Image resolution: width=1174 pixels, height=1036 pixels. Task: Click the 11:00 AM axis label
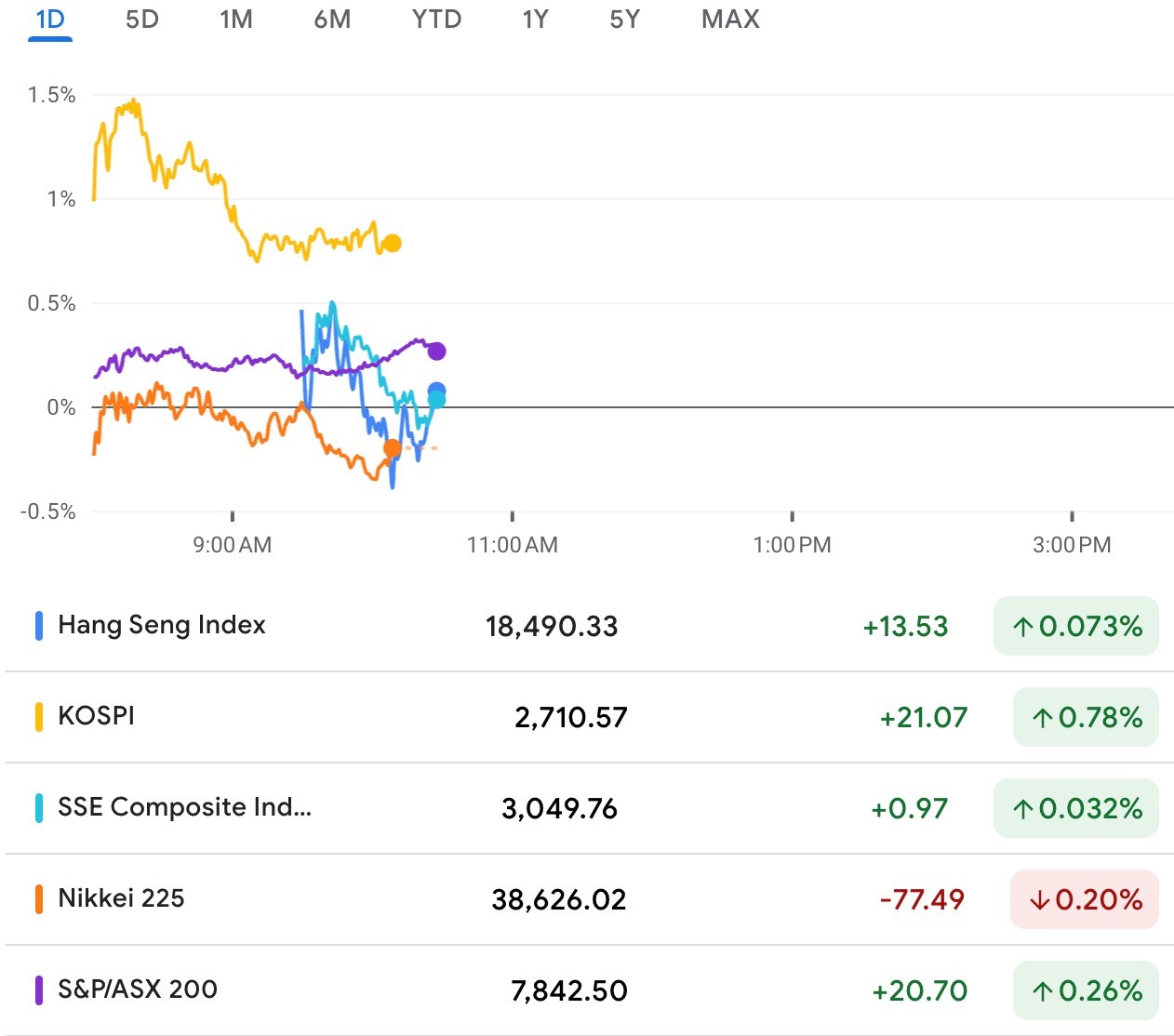[x=513, y=545]
